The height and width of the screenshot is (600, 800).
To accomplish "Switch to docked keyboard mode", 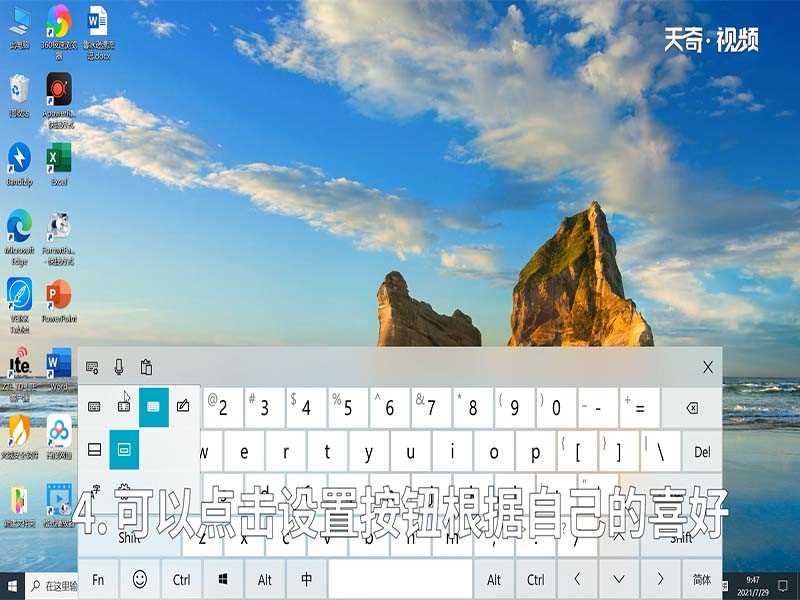I will tap(94, 449).
